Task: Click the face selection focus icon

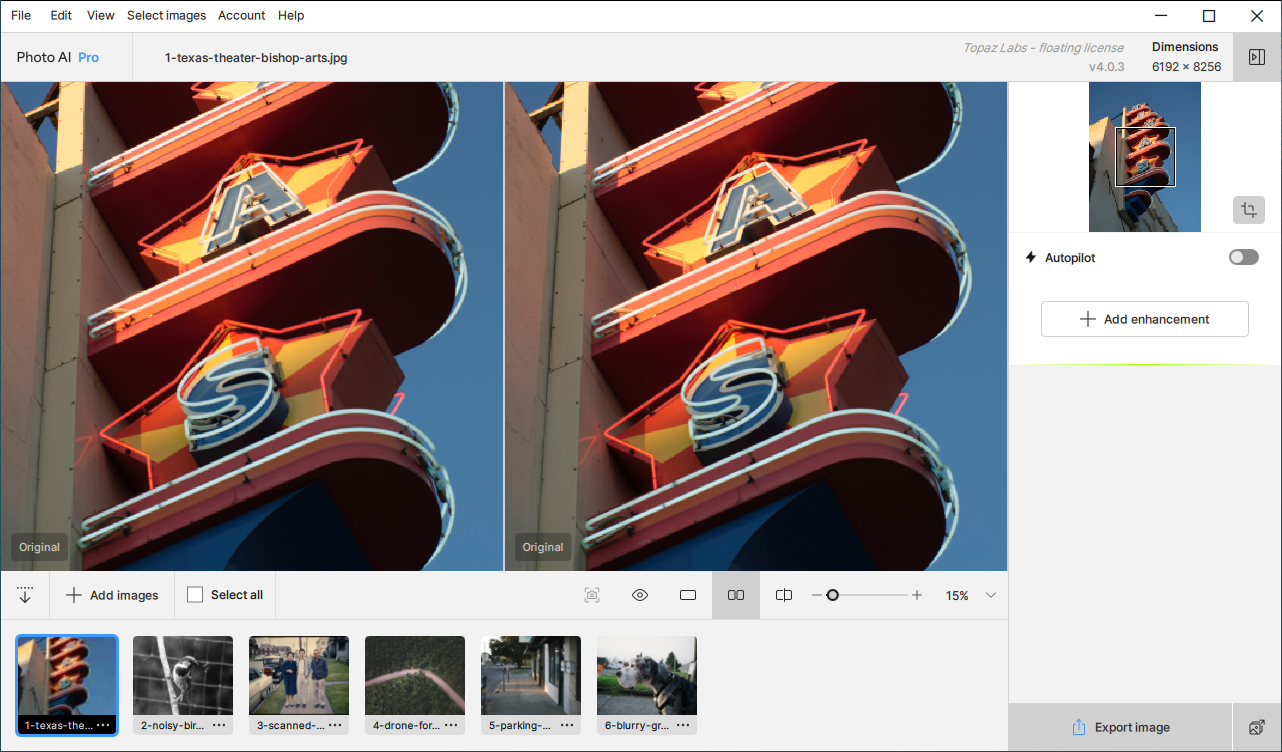Action: (x=592, y=595)
